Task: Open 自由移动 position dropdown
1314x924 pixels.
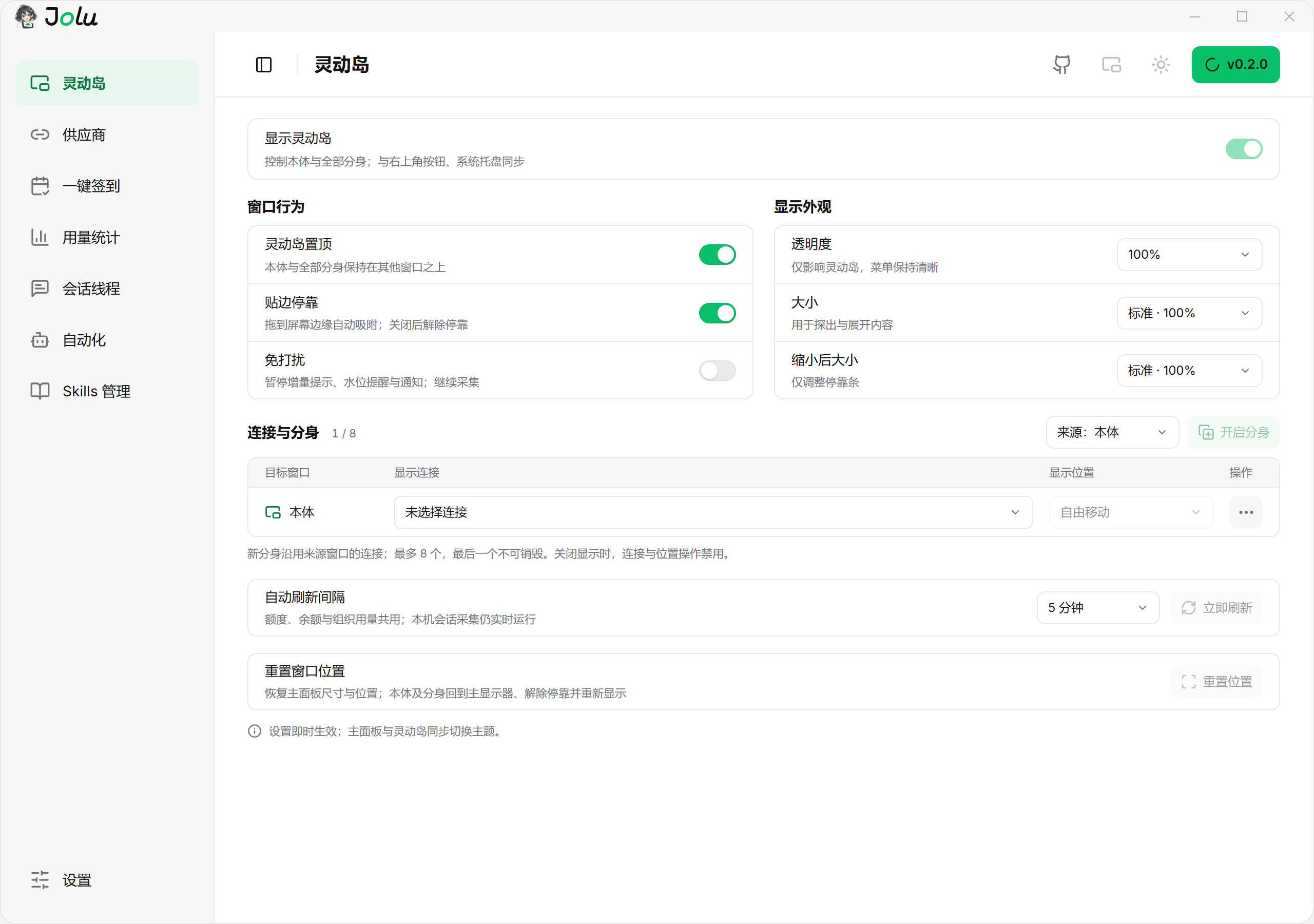Action: click(x=1130, y=512)
